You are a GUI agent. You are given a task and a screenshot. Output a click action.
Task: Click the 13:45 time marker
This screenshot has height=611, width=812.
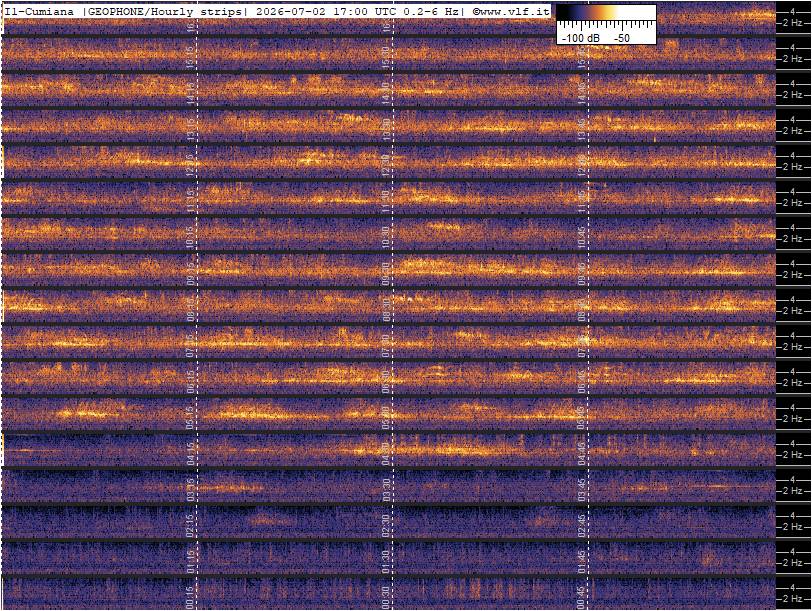[x=582, y=129]
